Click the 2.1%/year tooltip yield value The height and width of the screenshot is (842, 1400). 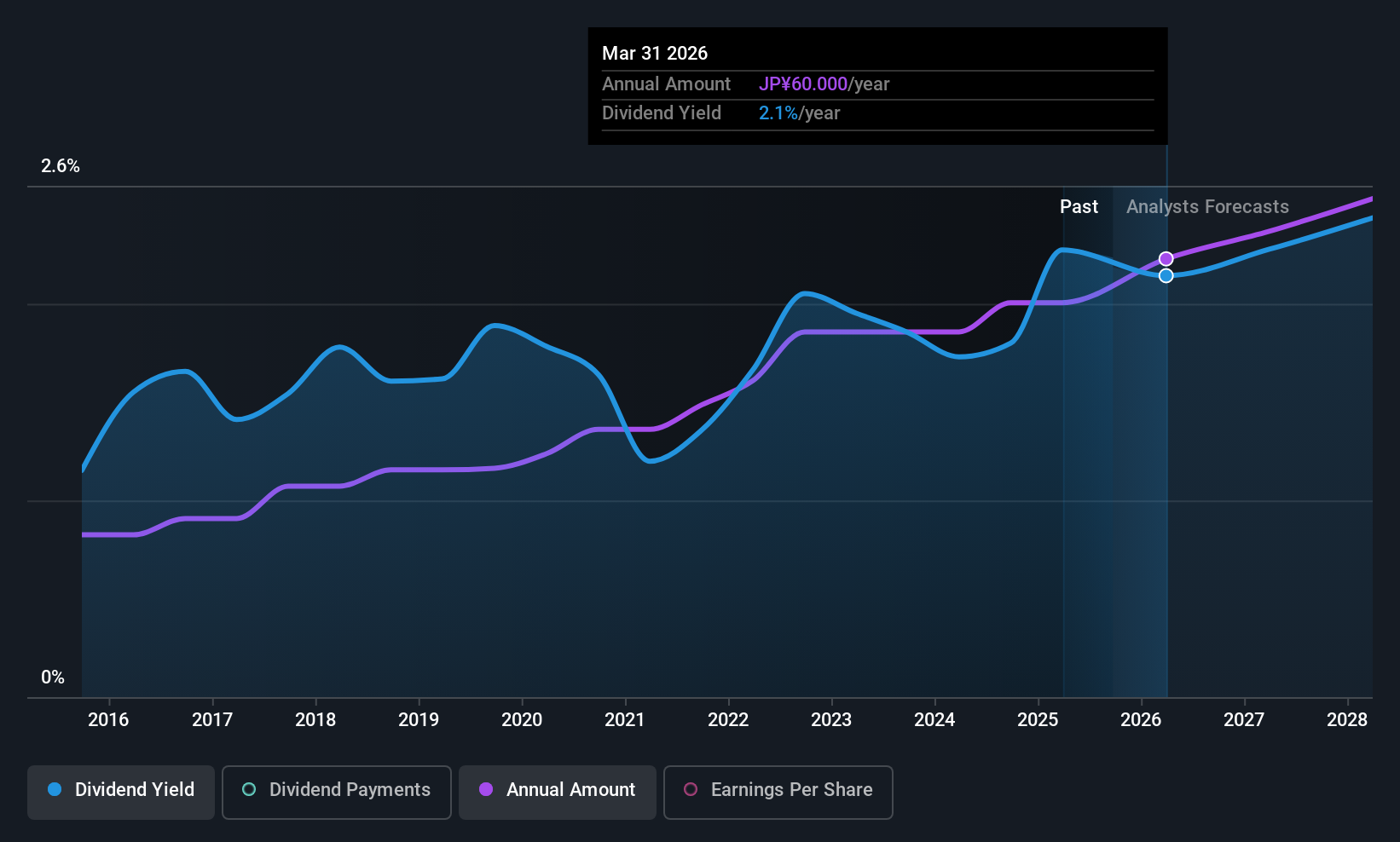(x=799, y=113)
